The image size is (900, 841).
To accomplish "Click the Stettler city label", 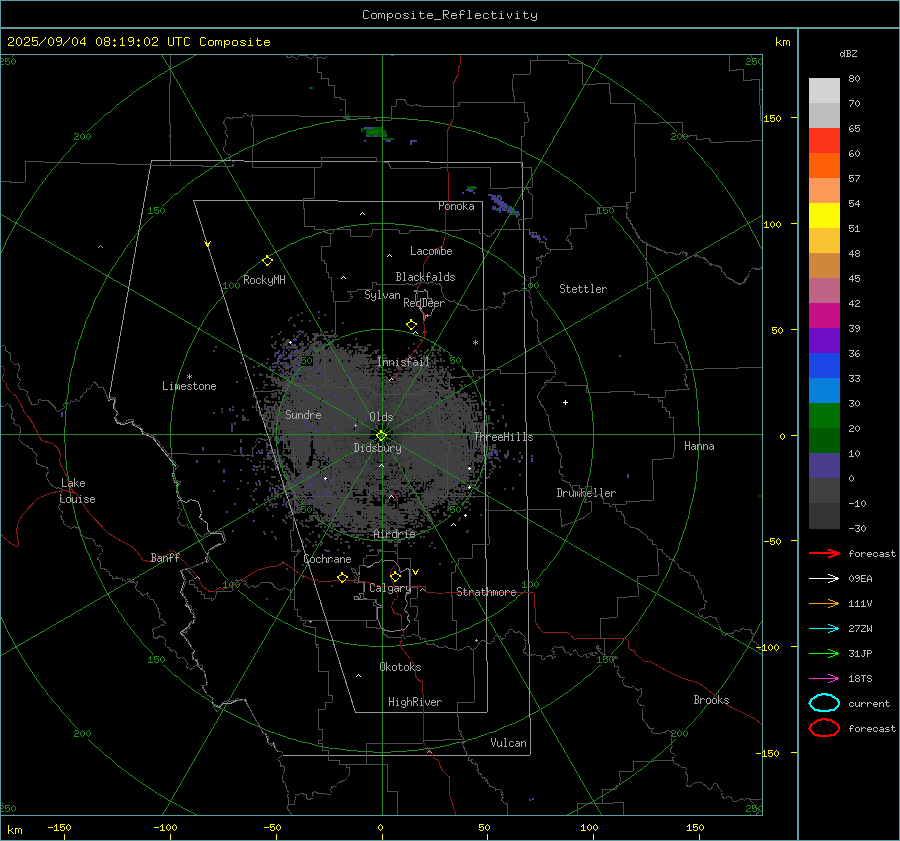I will click(583, 289).
